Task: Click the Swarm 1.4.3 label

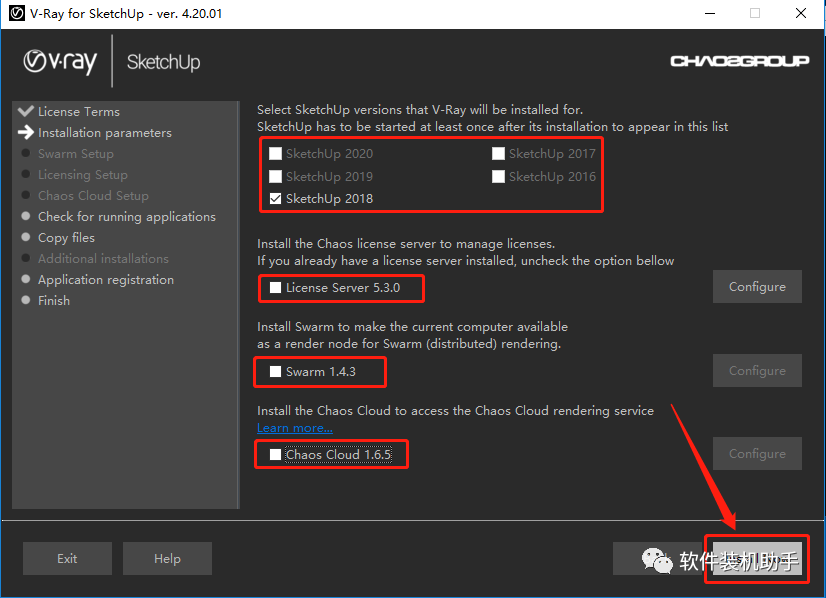Action: pyautogui.click(x=321, y=371)
